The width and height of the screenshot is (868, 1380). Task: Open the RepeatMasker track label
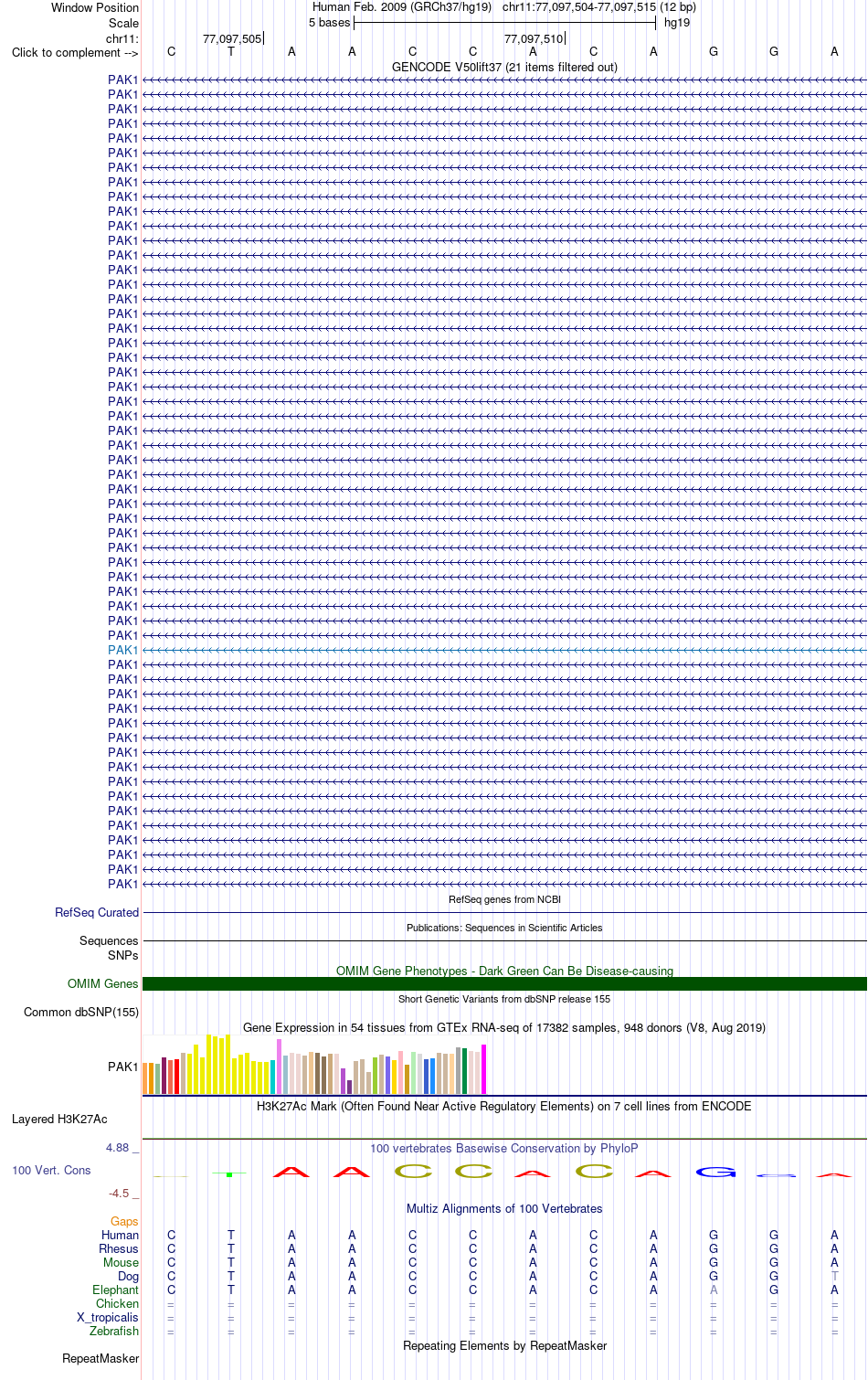coord(101,1358)
